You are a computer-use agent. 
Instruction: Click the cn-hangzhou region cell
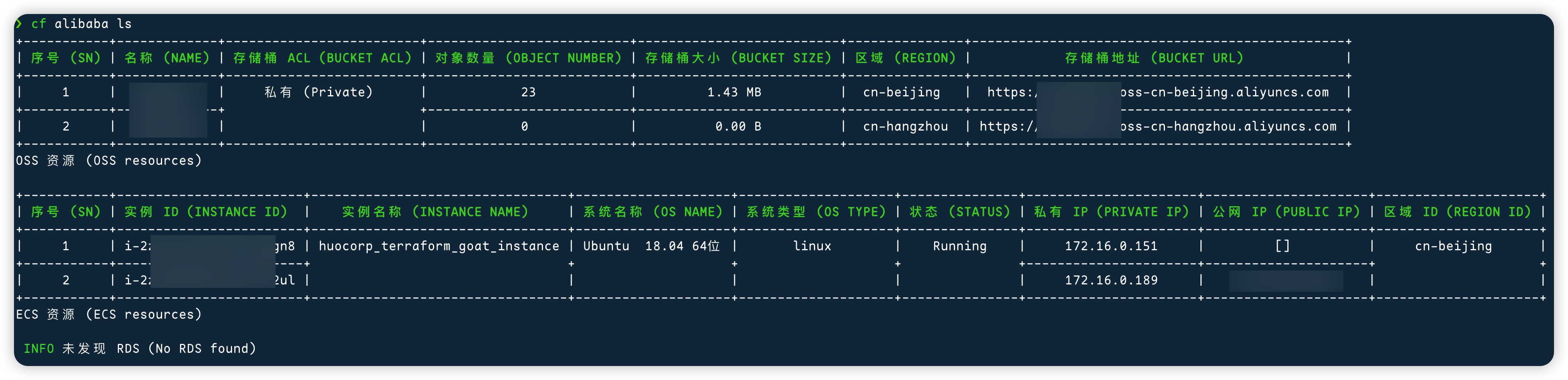pos(905,126)
